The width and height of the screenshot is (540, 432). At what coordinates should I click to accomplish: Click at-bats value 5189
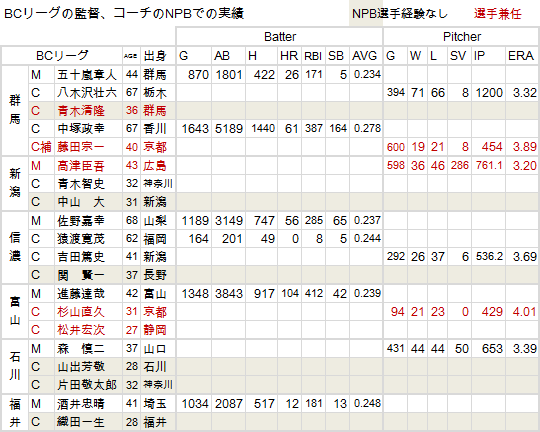pyautogui.click(x=229, y=129)
